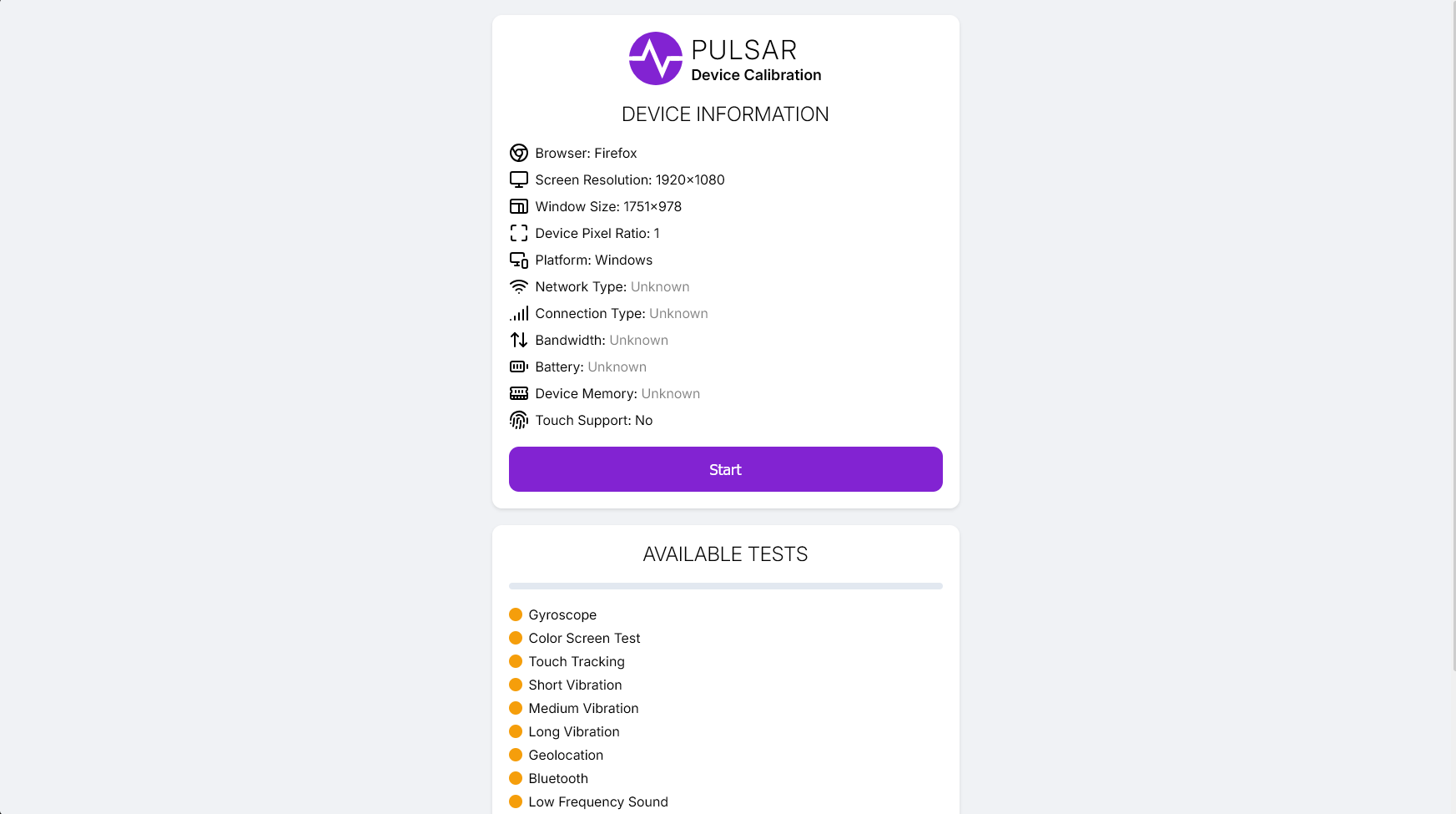Image resolution: width=1456 pixels, height=814 pixels.
Task: Click the Device Pixel Ratio brackets icon
Action: [x=519, y=233]
